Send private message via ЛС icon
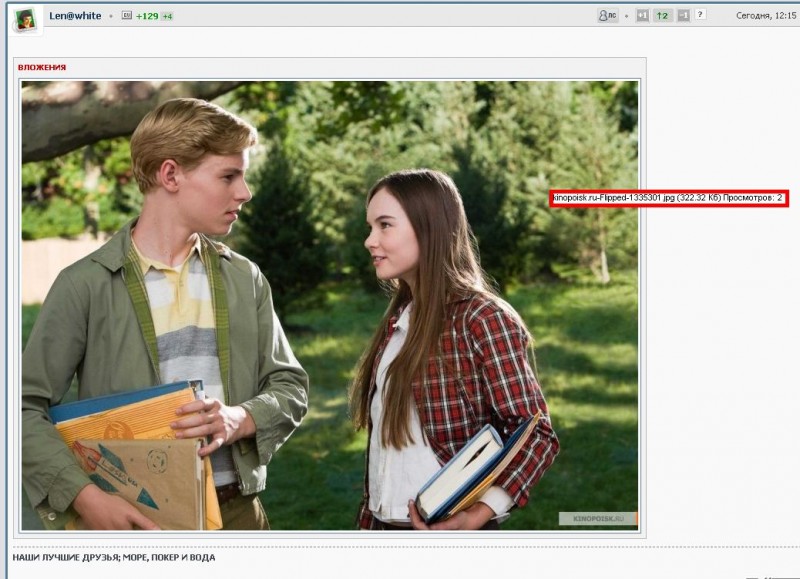The width and height of the screenshot is (800, 579). tap(606, 15)
